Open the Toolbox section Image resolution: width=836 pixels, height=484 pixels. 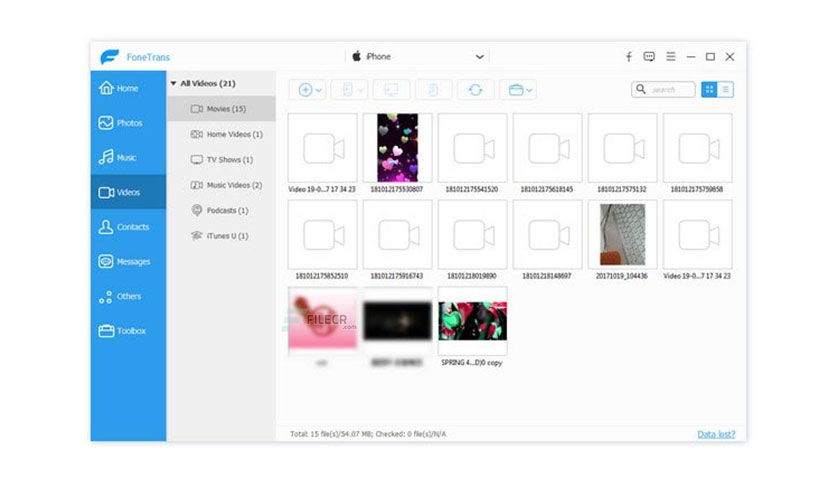click(x=128, y=330)
